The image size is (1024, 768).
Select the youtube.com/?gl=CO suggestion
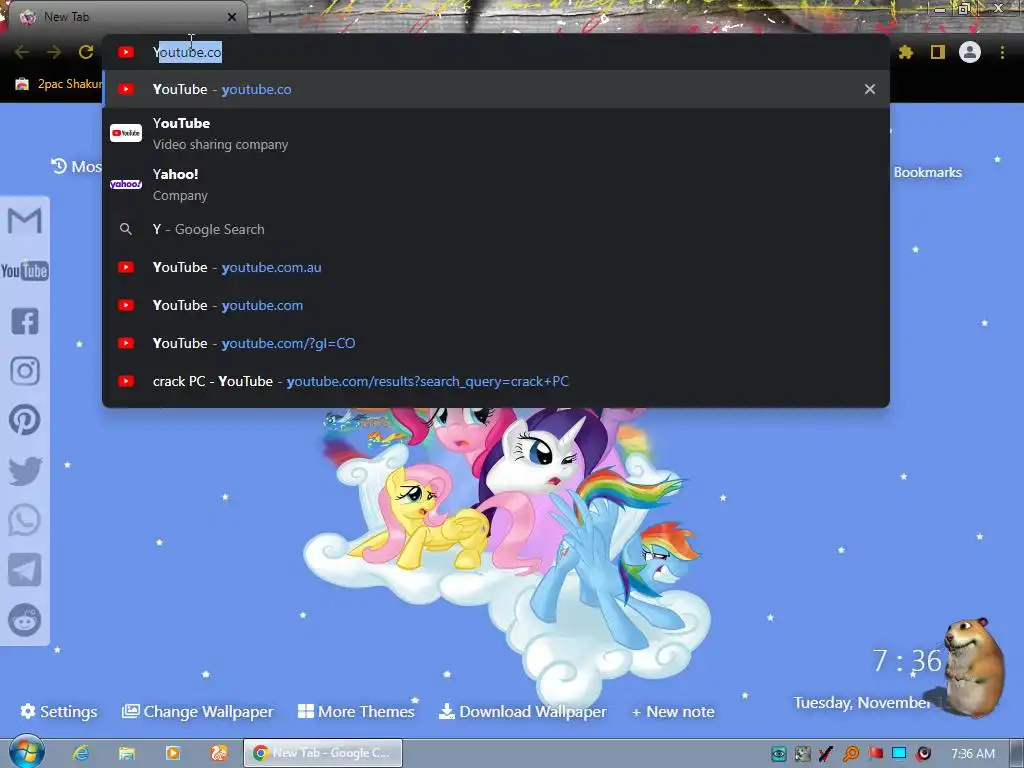pos(496,343)
